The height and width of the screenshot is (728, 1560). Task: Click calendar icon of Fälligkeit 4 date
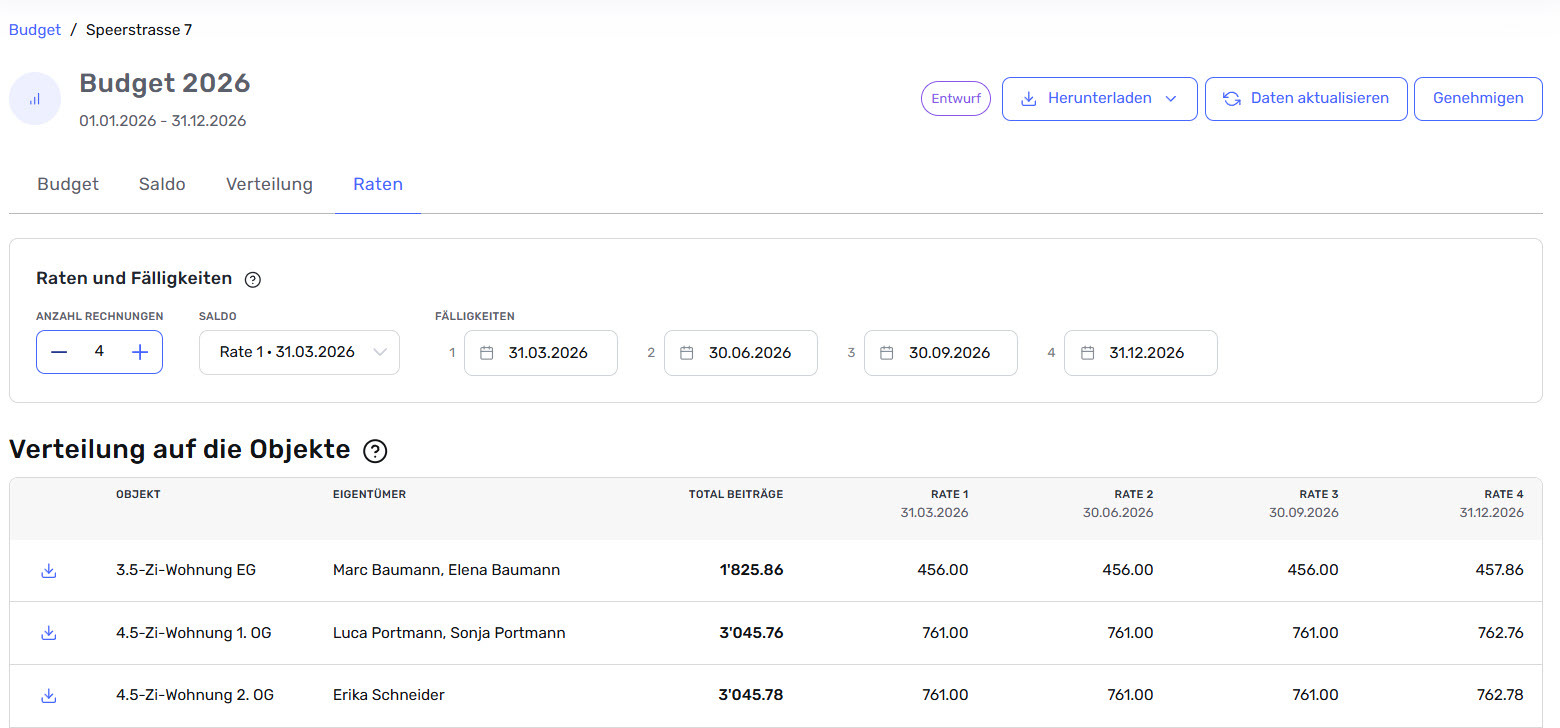click(x=1087, y=353)
